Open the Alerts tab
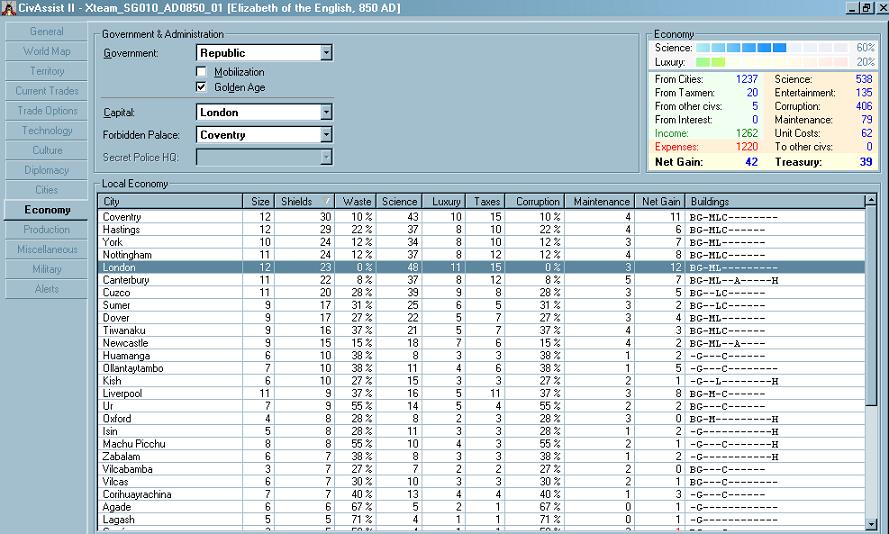This screenshot has height=534, width=889. coord(46,290)
